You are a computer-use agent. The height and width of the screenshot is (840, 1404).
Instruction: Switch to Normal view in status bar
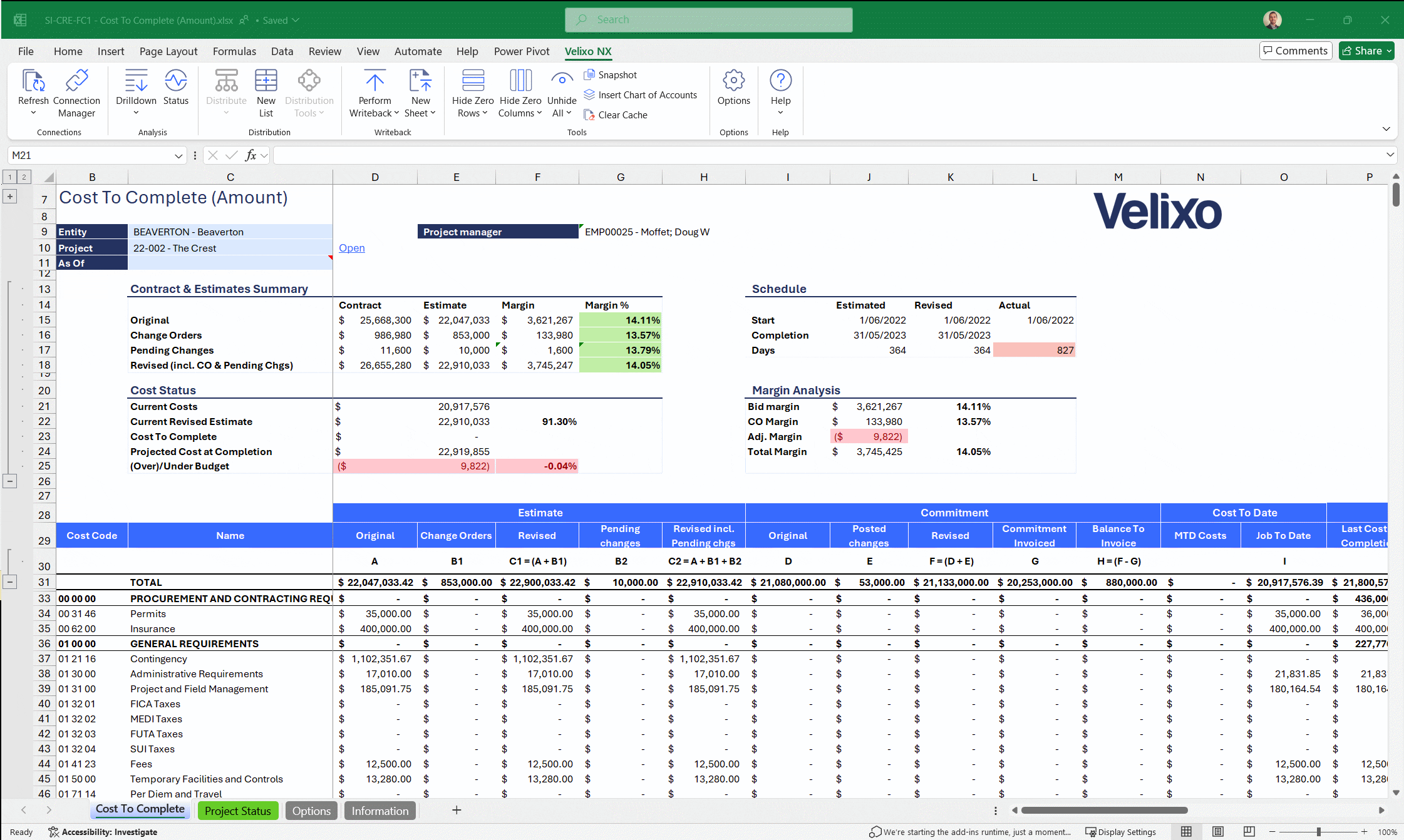tap(1186, 832)
